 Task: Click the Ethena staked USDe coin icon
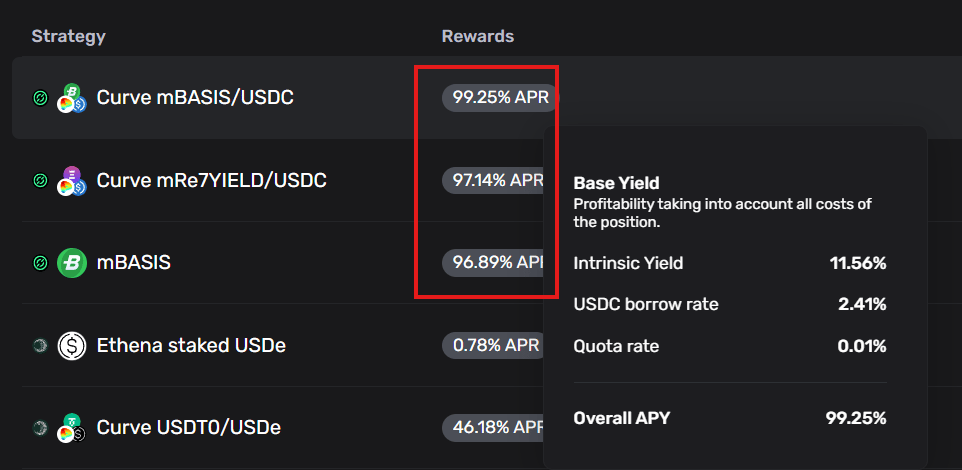71,346
